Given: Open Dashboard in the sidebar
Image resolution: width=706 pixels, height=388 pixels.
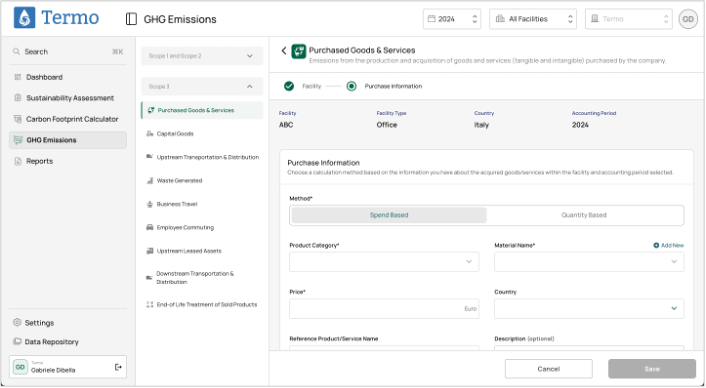Looking at the screenshot, I should [68, 77].
